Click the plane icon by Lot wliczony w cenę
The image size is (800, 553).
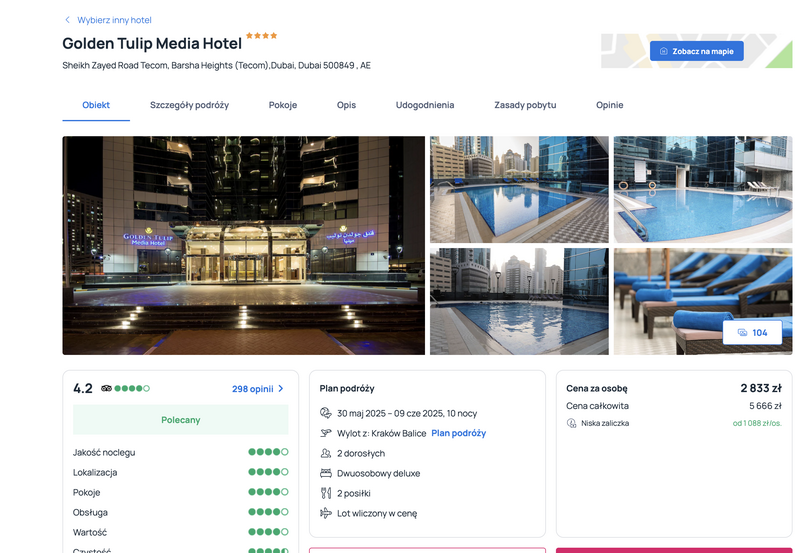(326, 513)
